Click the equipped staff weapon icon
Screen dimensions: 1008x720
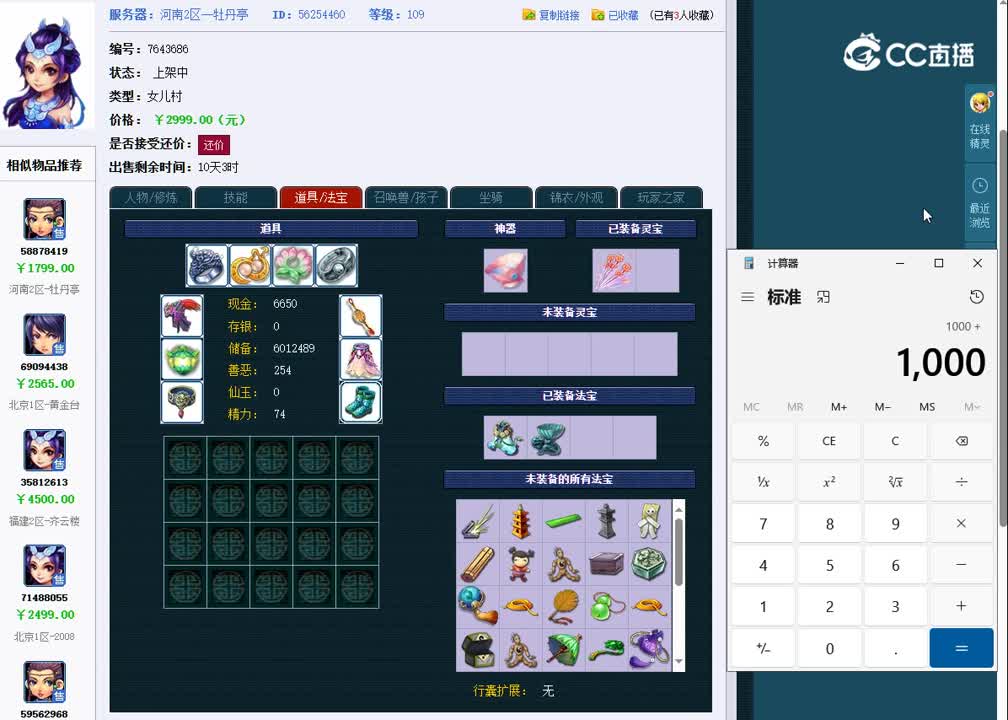click(361, 316)
